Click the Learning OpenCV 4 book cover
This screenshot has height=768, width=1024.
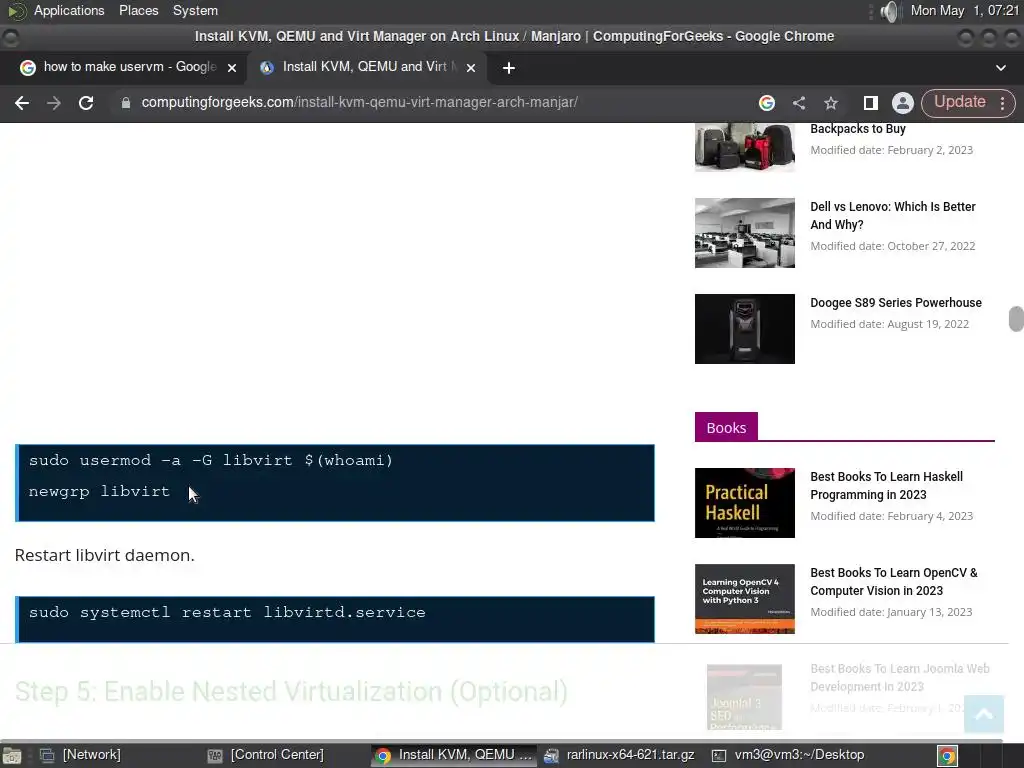coord(744,599)
